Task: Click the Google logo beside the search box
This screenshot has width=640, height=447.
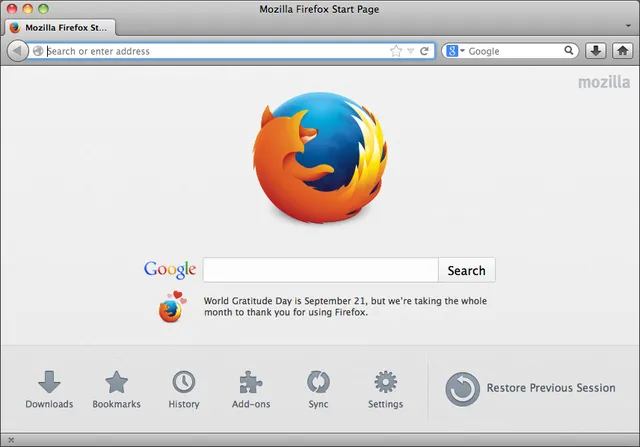Action: click(170, 270)
